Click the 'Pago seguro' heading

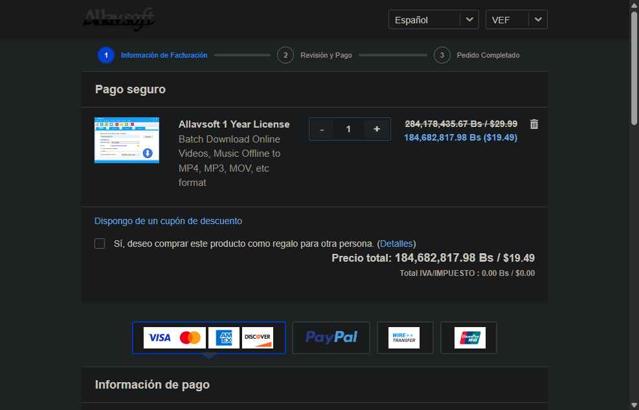[x=130, y=89]
